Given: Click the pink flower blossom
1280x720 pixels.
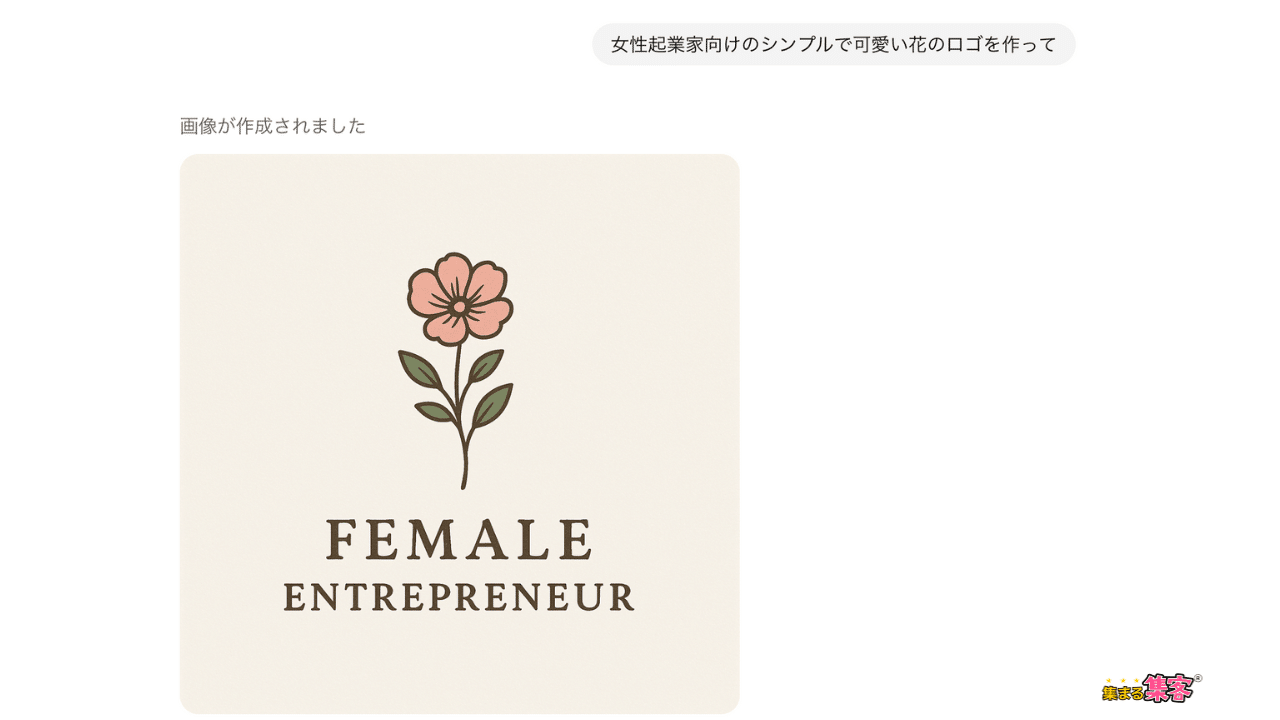Looking at the screenshot, I should (x=460, y=299).
